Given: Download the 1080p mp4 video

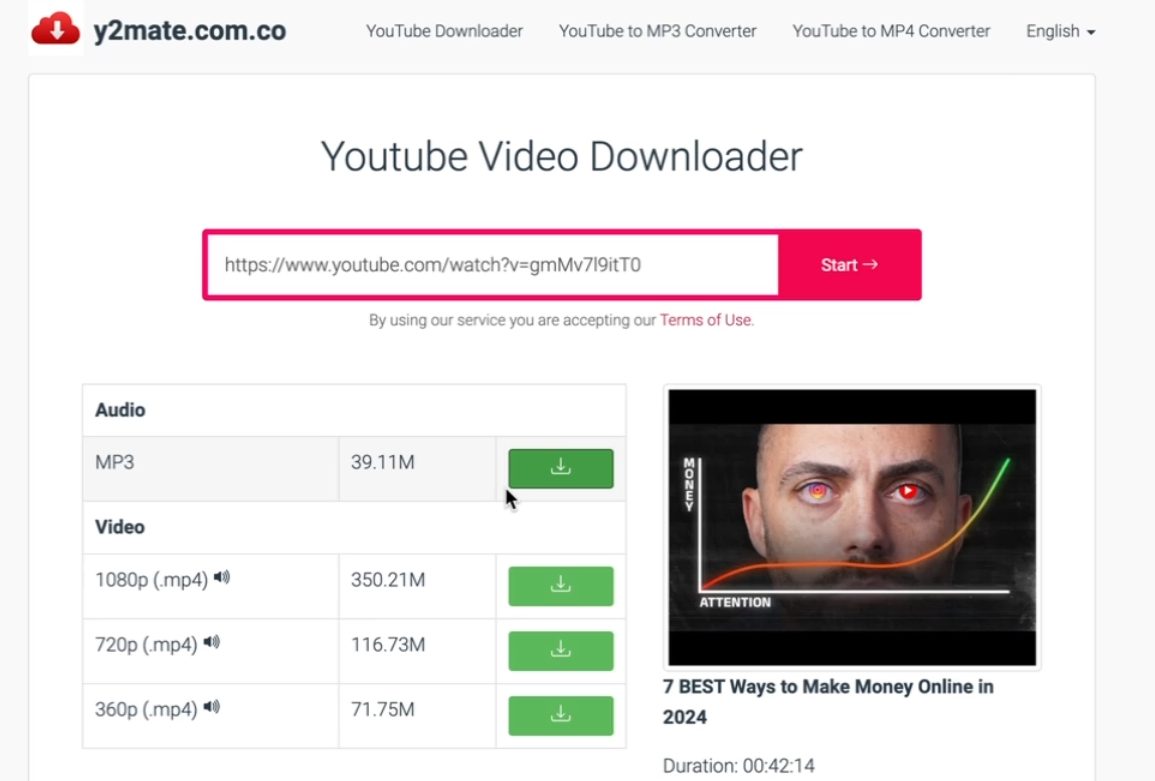Looking at the screenshot, I should tap(560, 586).
